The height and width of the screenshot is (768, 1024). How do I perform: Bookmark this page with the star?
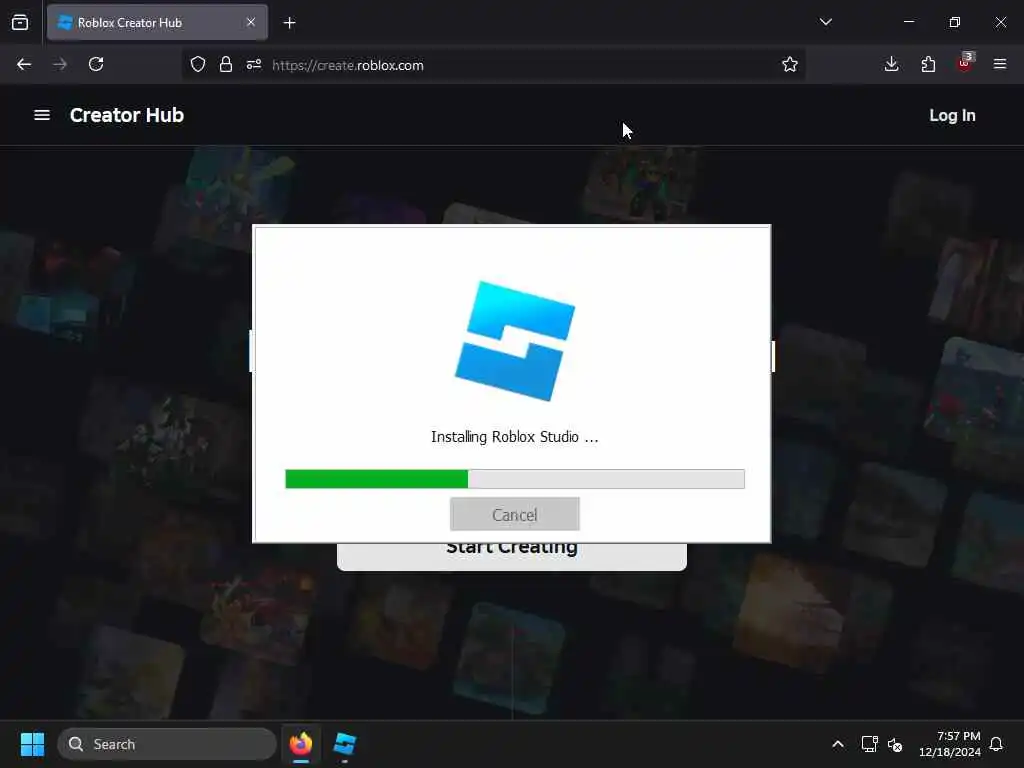(790, 64)
